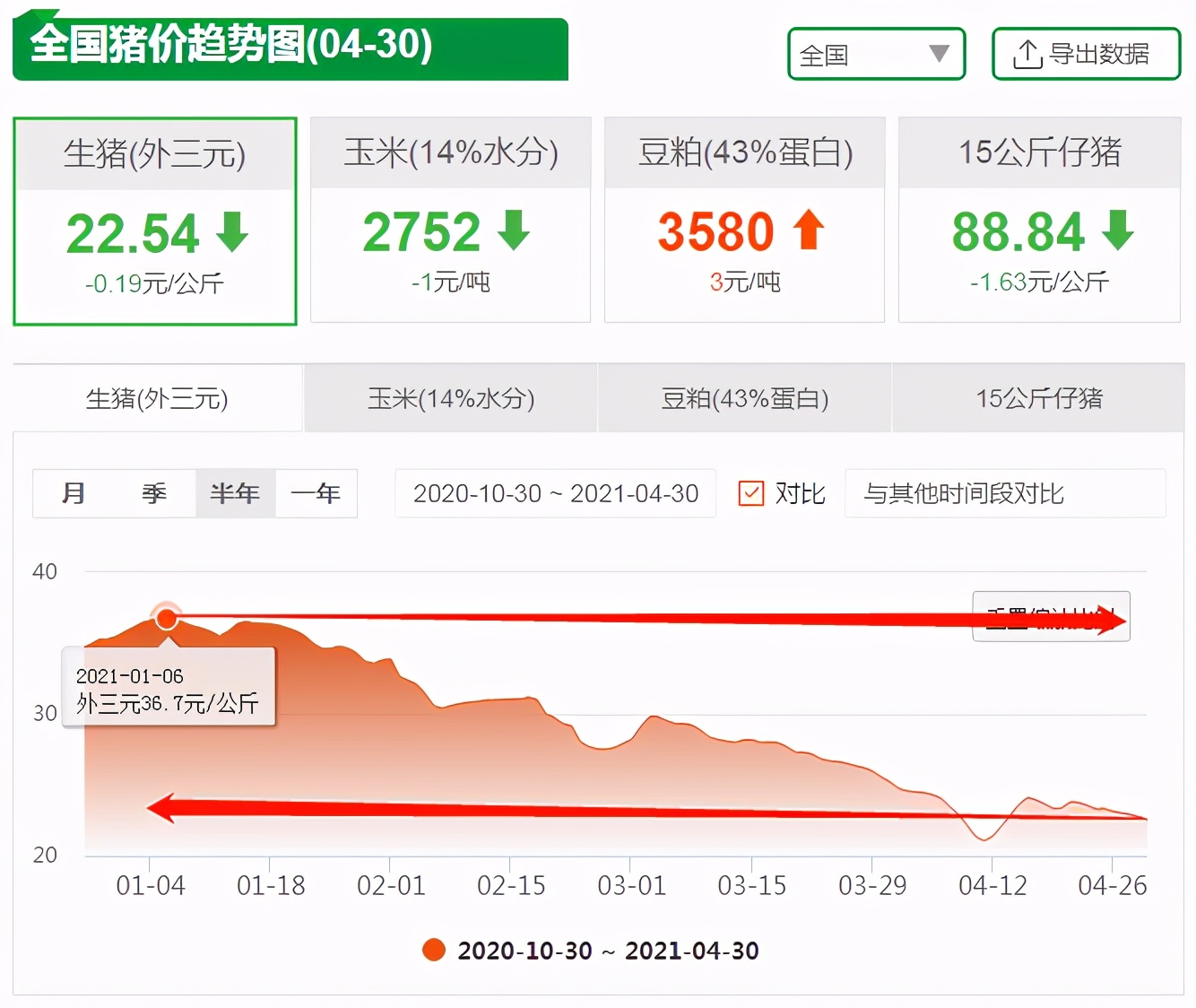Click the reset zoom button on the chart
The width and height of the screenshot is (1196, 1008).
point(1051,617)
